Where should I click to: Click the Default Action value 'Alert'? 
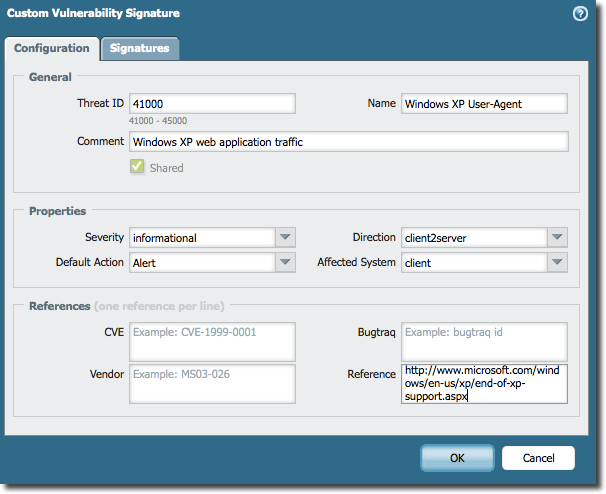pos(144,263)
